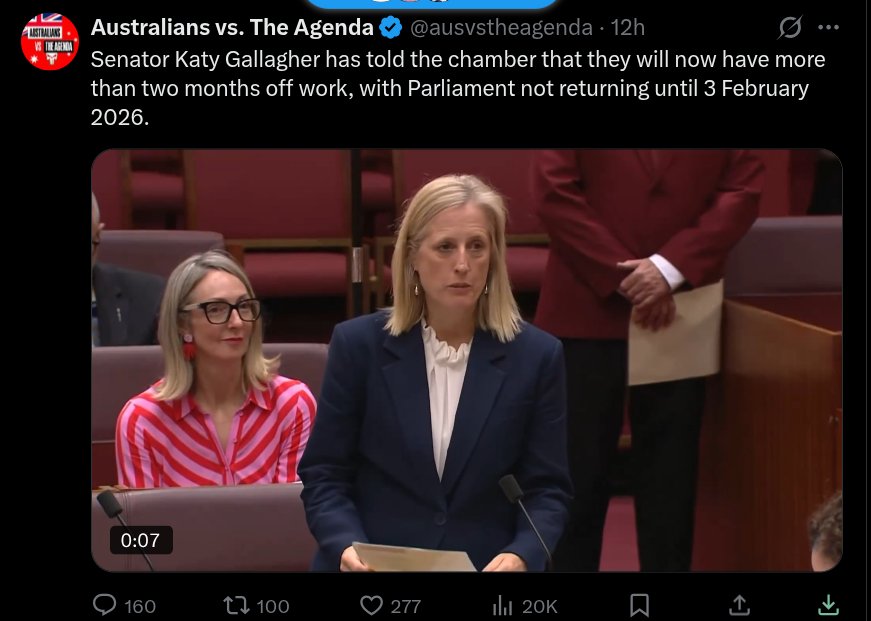871x621 pixels.
Task: Click the green download video icon
Action: [x=828, y=605]
